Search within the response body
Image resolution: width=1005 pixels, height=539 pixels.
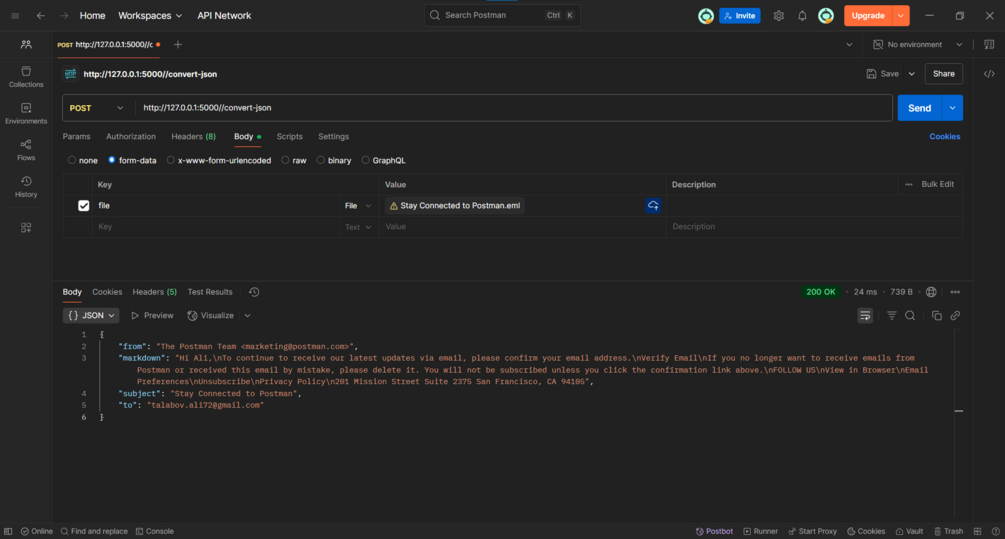909,315
